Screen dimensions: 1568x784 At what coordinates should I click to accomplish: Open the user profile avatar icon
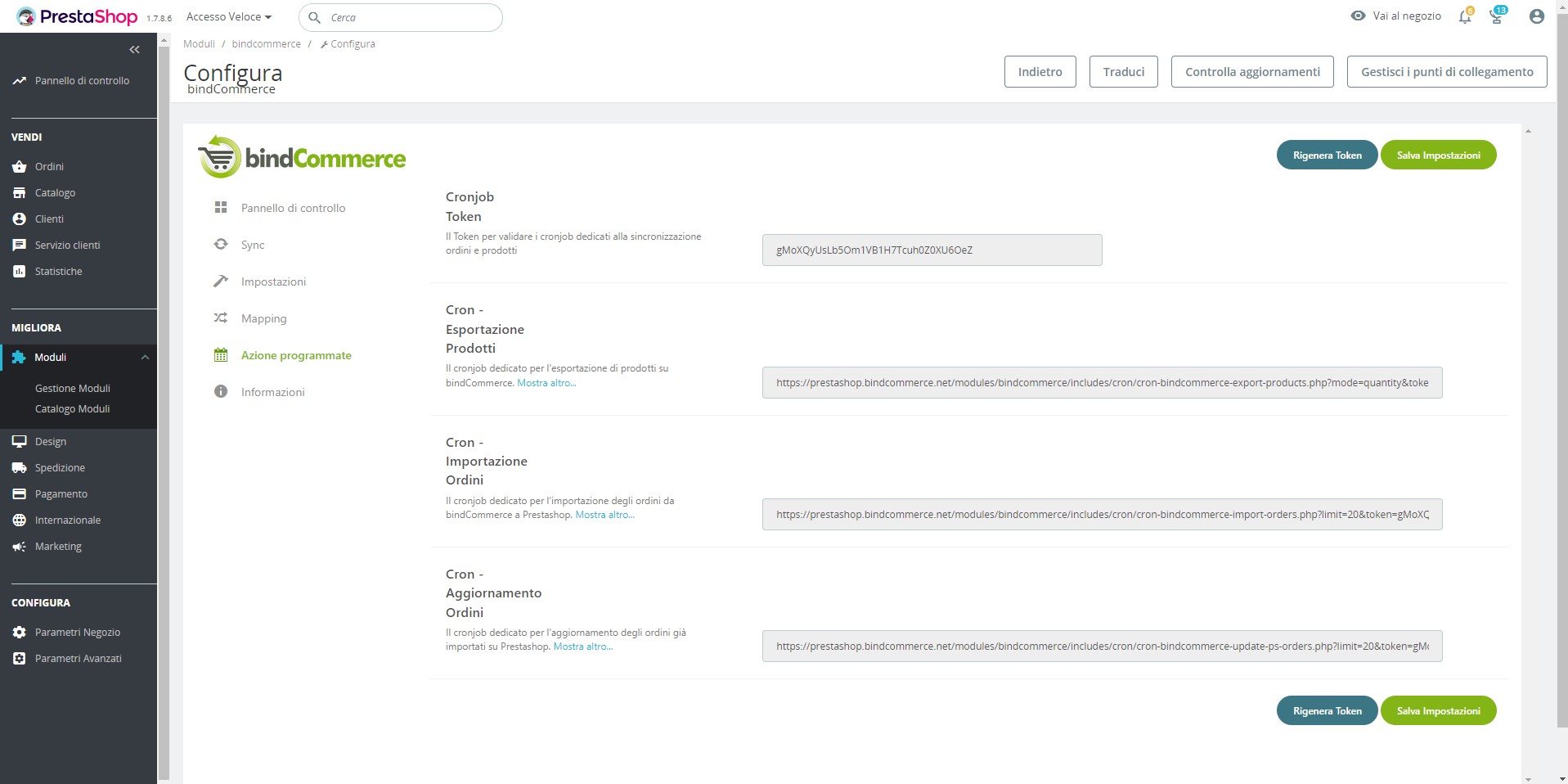[x=1536, y=16]
